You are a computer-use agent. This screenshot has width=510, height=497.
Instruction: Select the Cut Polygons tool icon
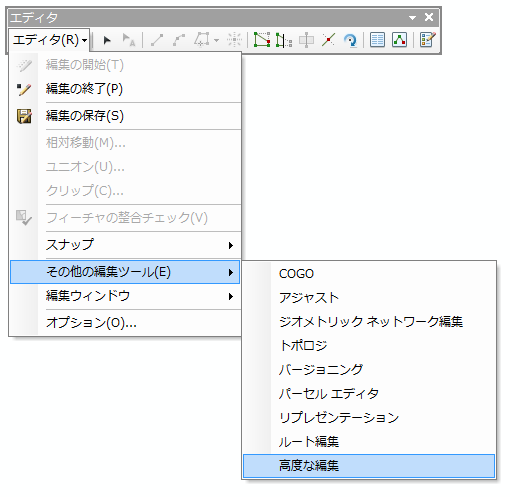[306, 40]
